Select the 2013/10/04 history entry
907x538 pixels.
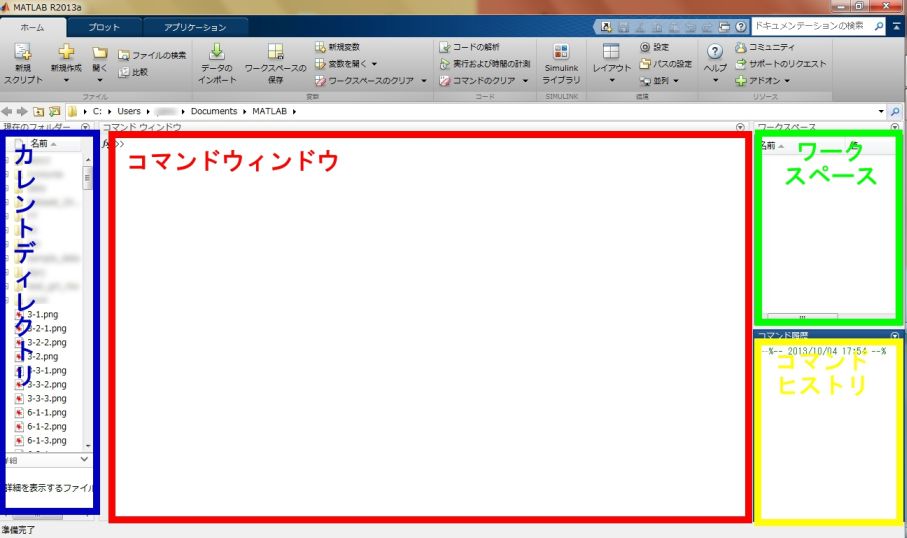(824, 351)
